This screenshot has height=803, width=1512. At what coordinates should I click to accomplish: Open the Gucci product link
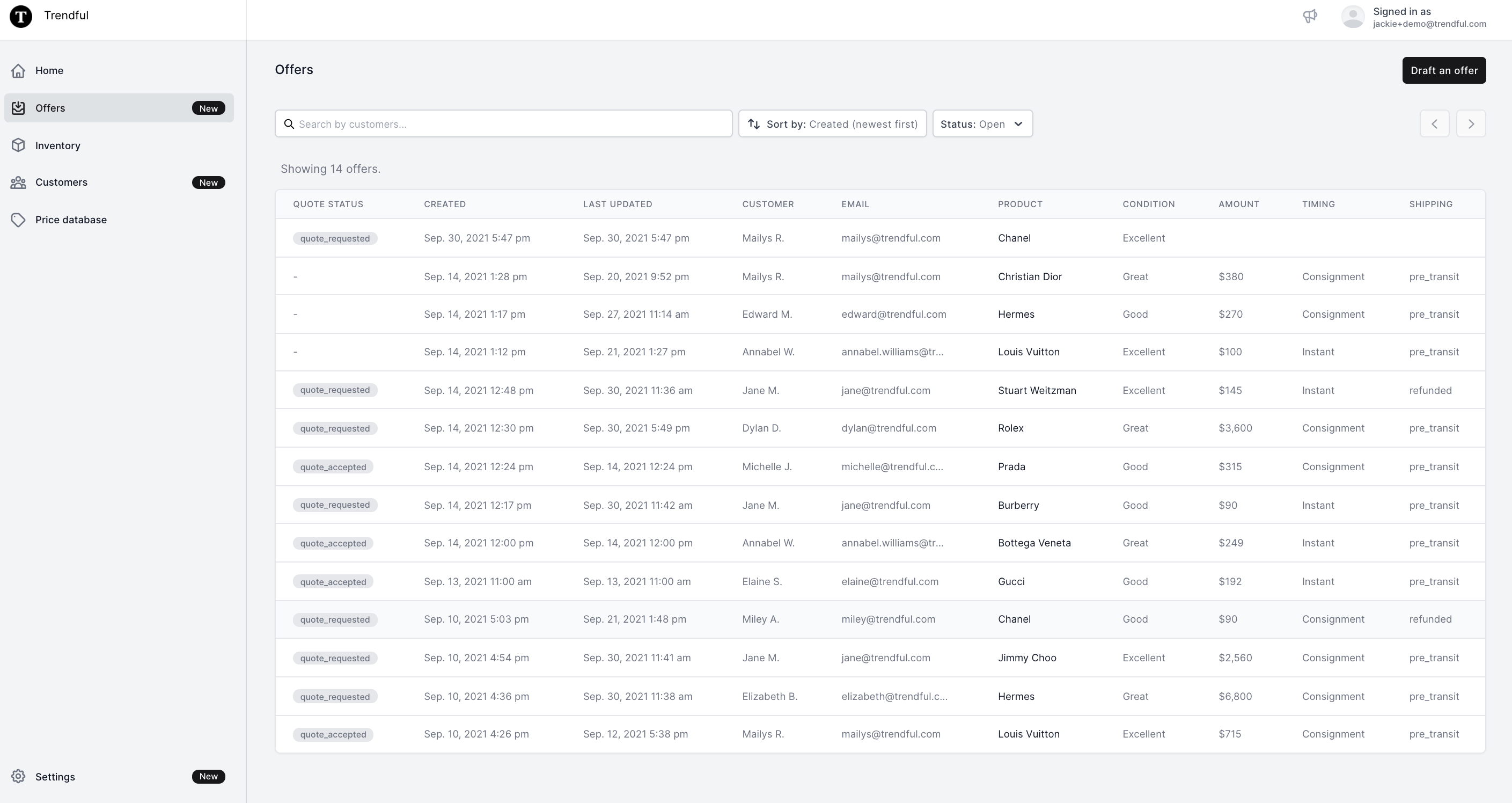(1011, 582)
